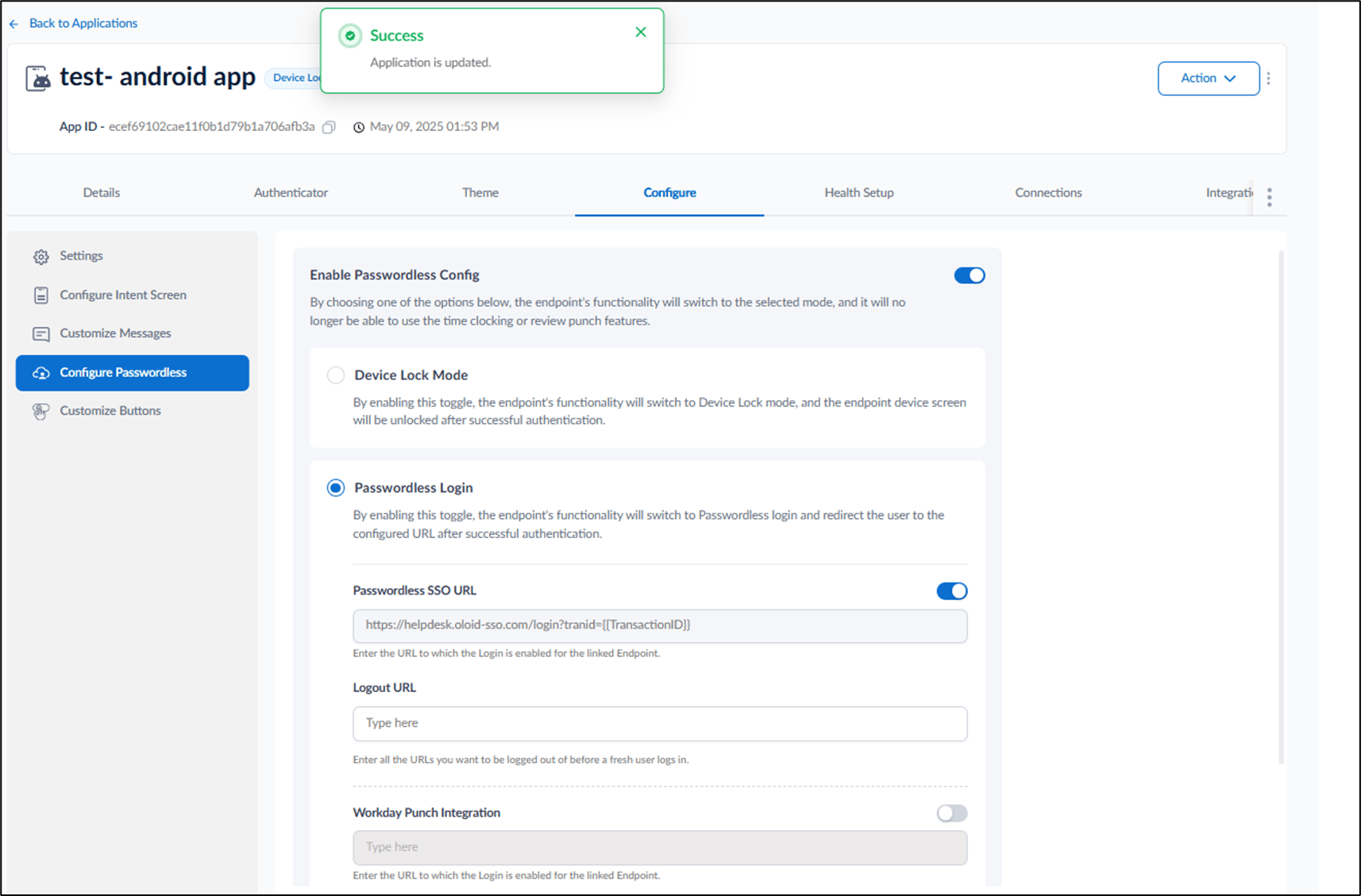Switch to the Authenticator tab
The width and height of the screenshot is (1361, 896).
point(291,193)
